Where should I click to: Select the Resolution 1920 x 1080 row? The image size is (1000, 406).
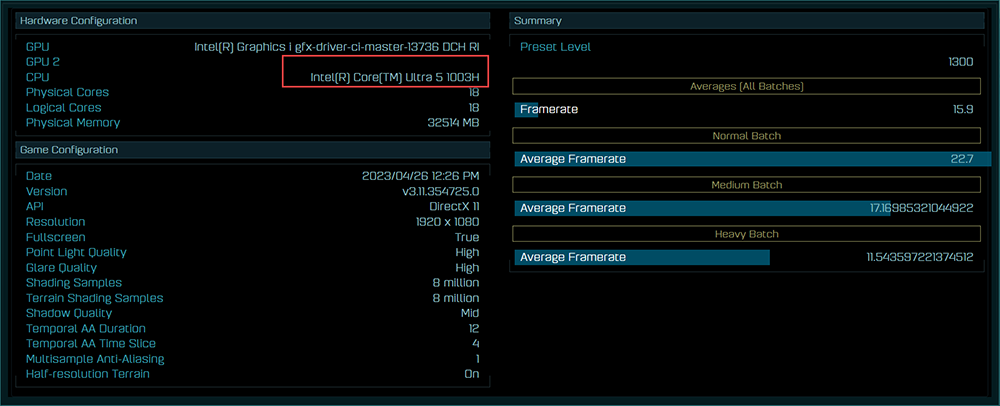tap(252, 222)
